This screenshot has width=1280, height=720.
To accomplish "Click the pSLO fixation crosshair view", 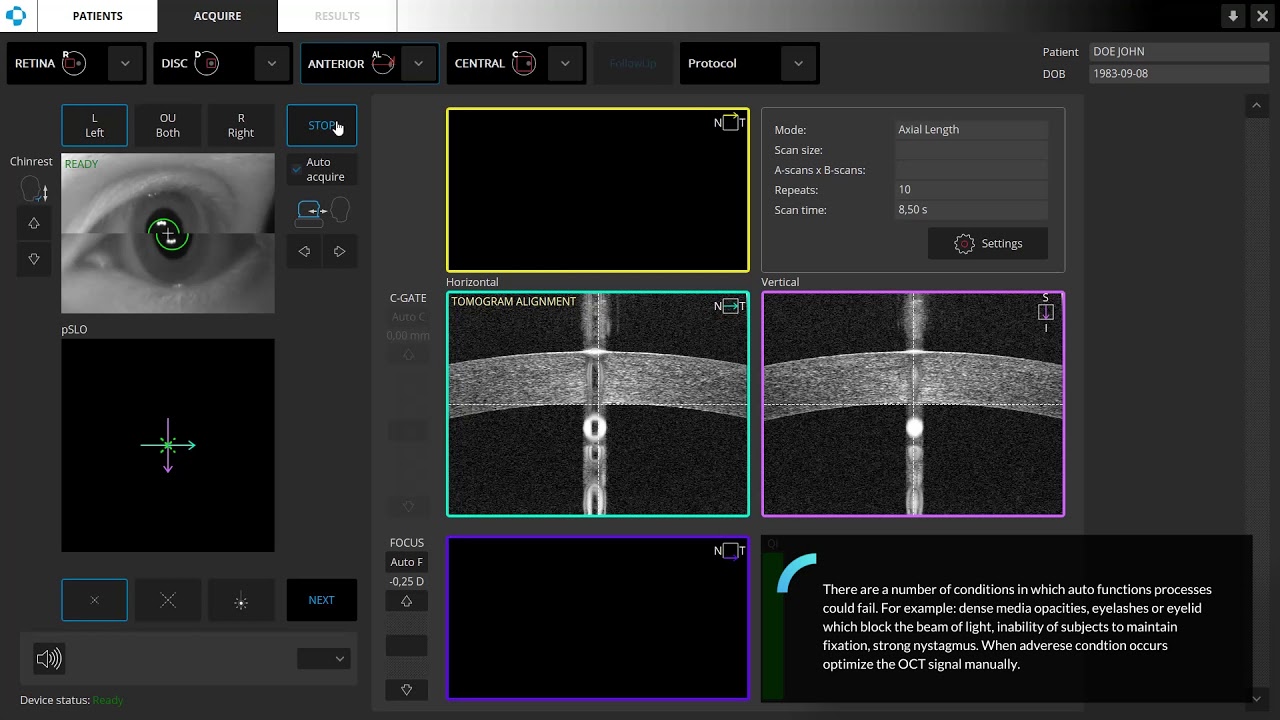I will point(168,445).
